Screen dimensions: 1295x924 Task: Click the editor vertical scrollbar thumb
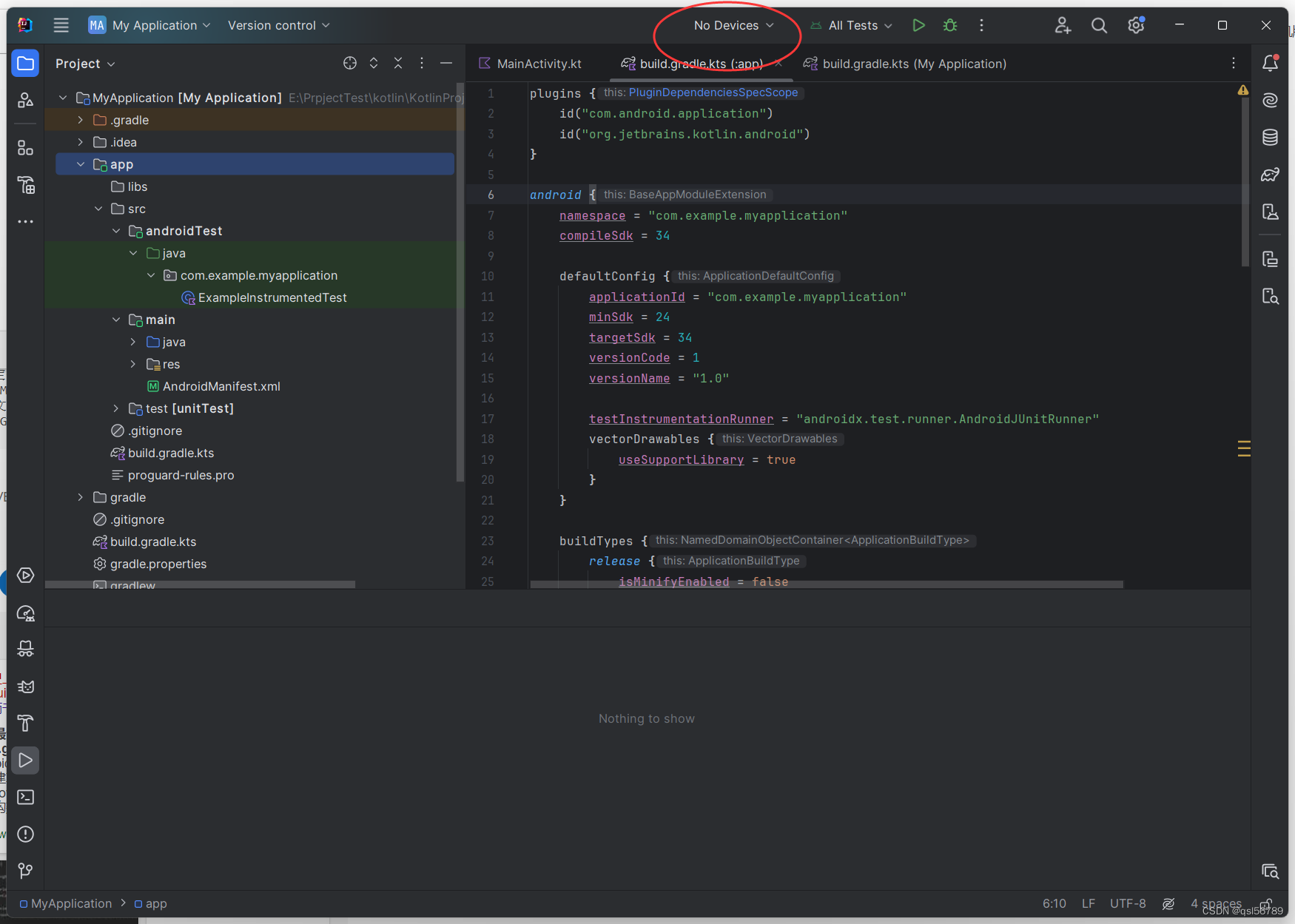(x=1245, y=181)
